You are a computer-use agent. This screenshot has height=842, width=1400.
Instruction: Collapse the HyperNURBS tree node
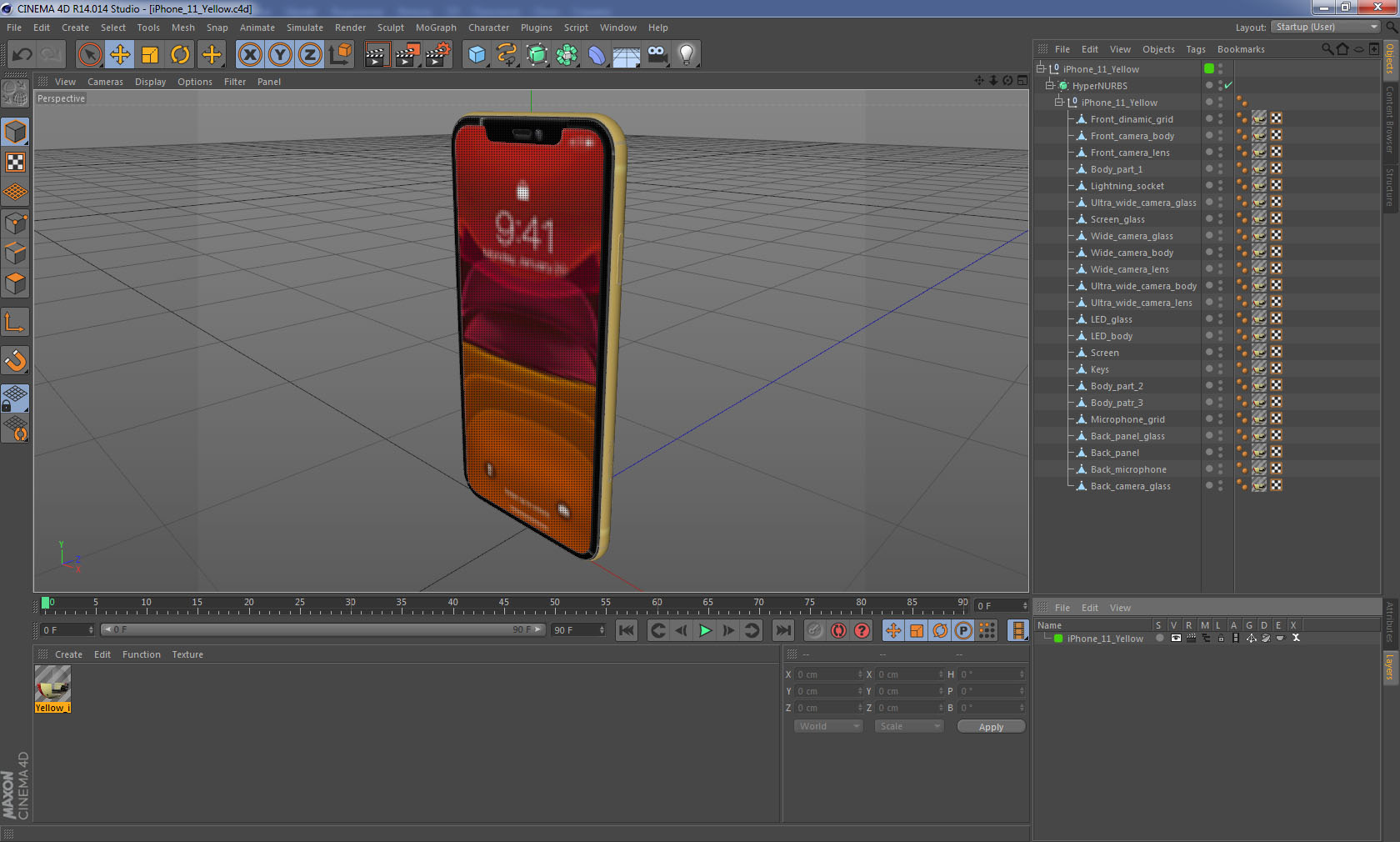(x=1050, y=85)
